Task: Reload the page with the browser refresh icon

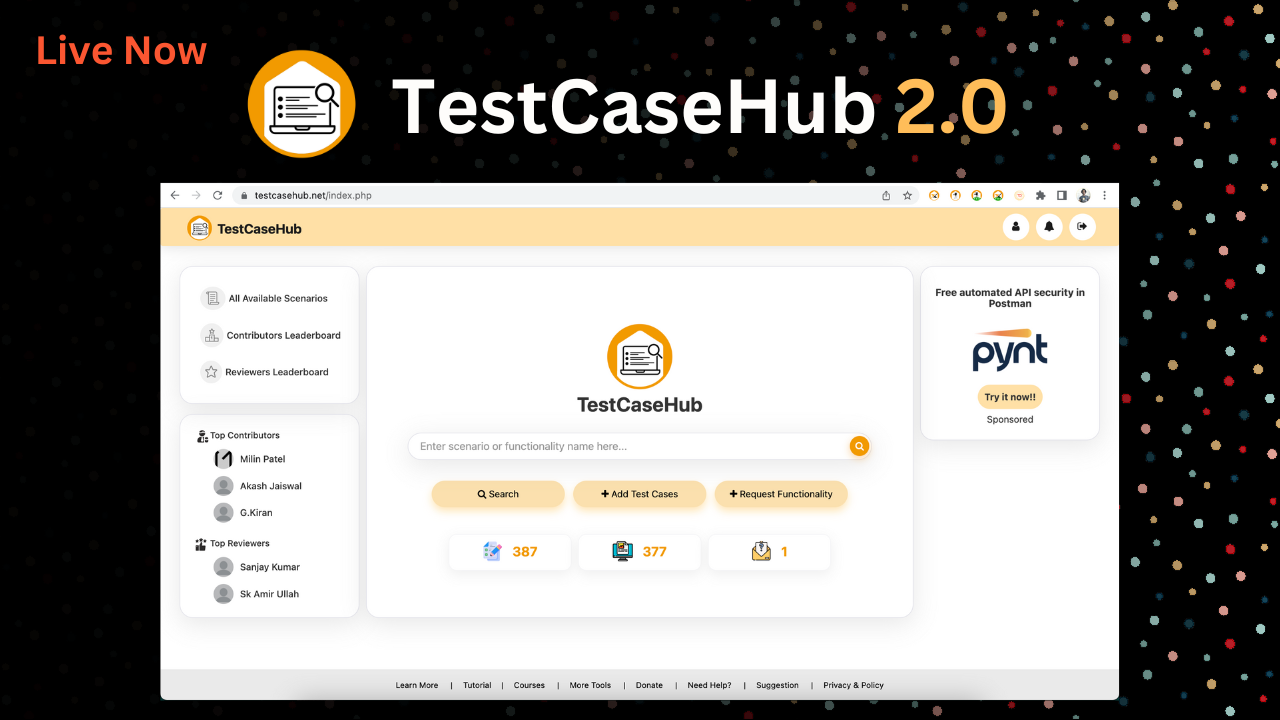Action: 217,195
